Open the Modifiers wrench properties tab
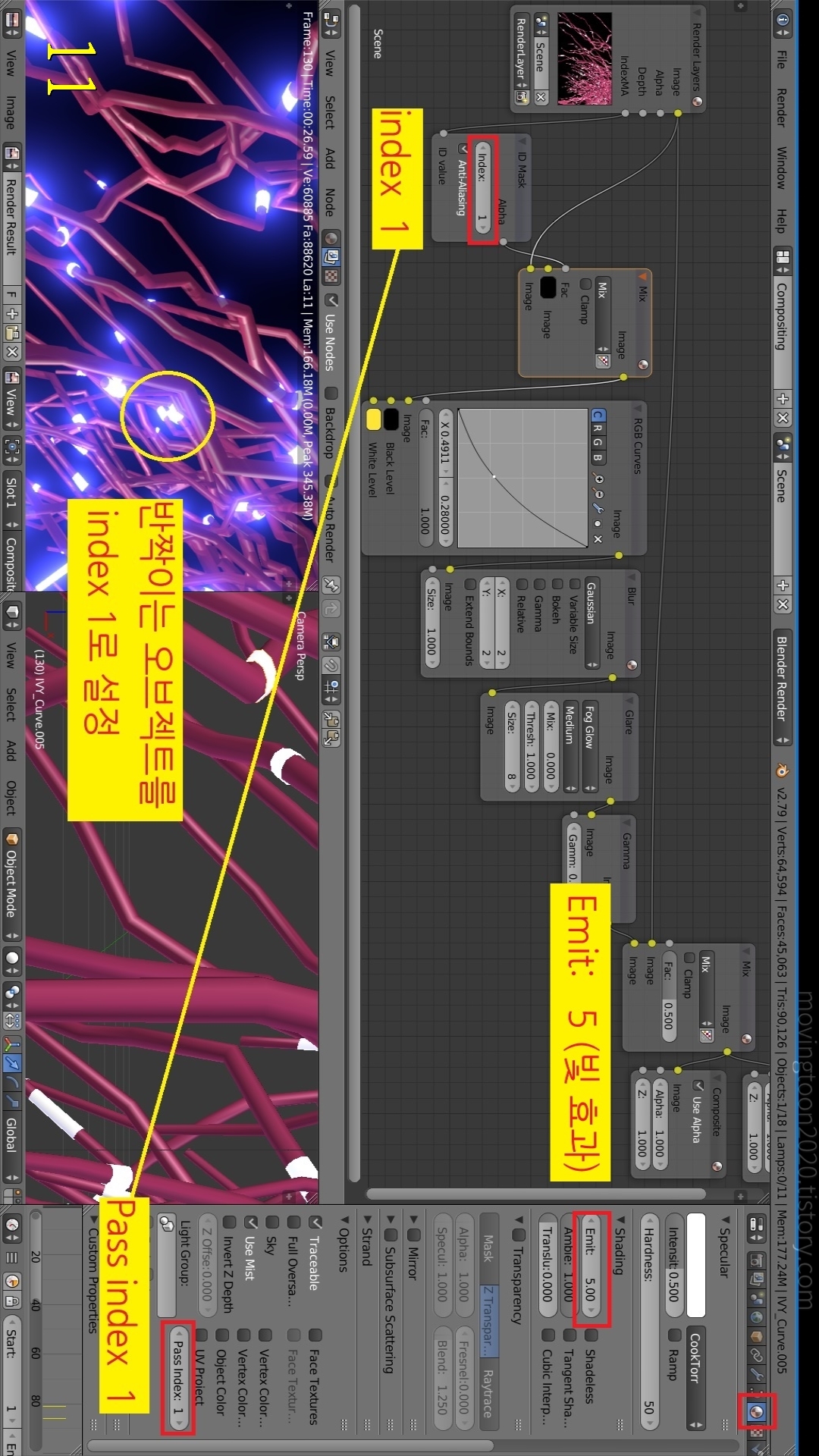 [x=756, y=1374]
